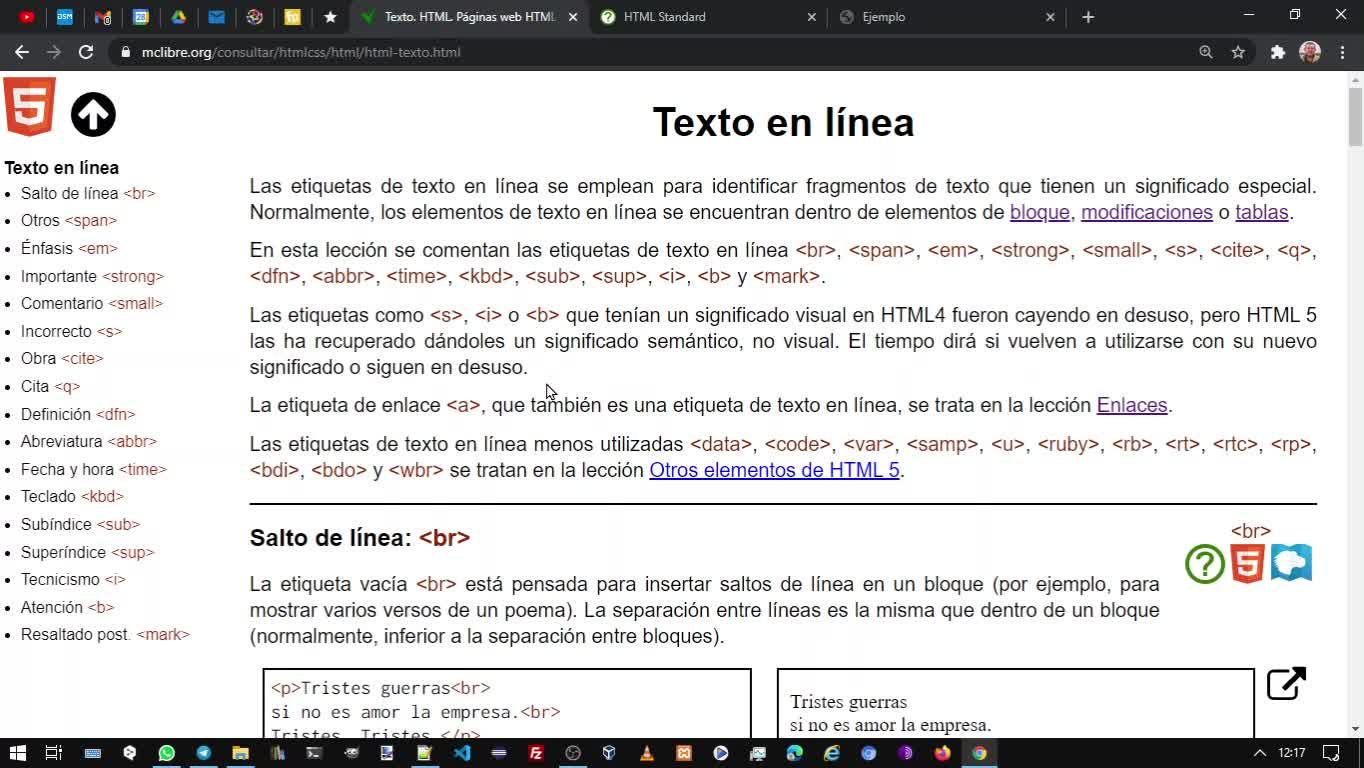
Task: Select the Texto. HTML. Páginas web tab
Action: click(470, 17)
